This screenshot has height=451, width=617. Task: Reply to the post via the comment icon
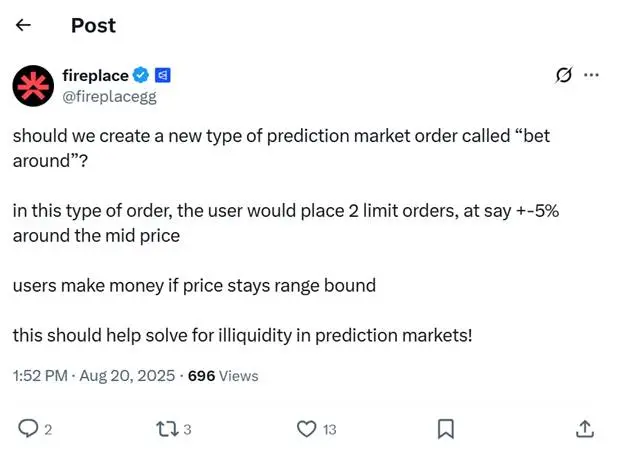[x=28, y=429]
